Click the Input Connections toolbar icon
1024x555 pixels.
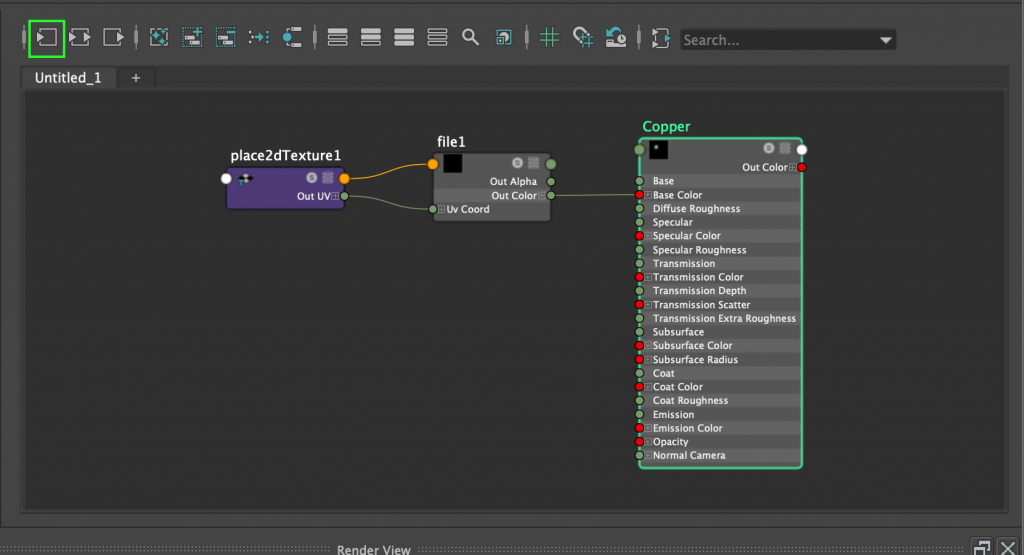coord(47,38)
